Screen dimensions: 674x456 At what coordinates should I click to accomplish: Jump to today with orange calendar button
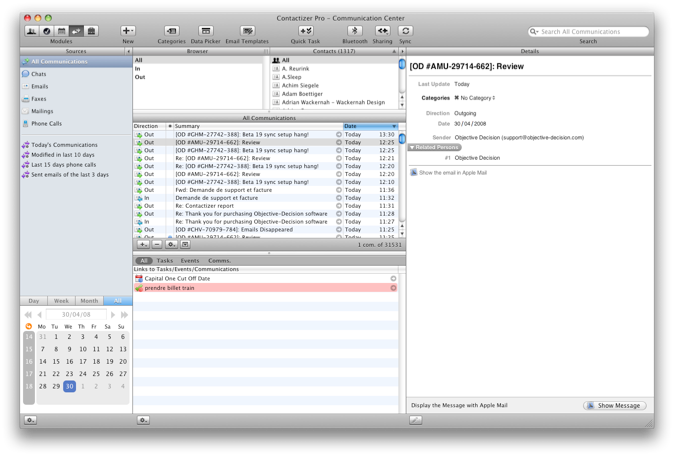click(29, 327)
